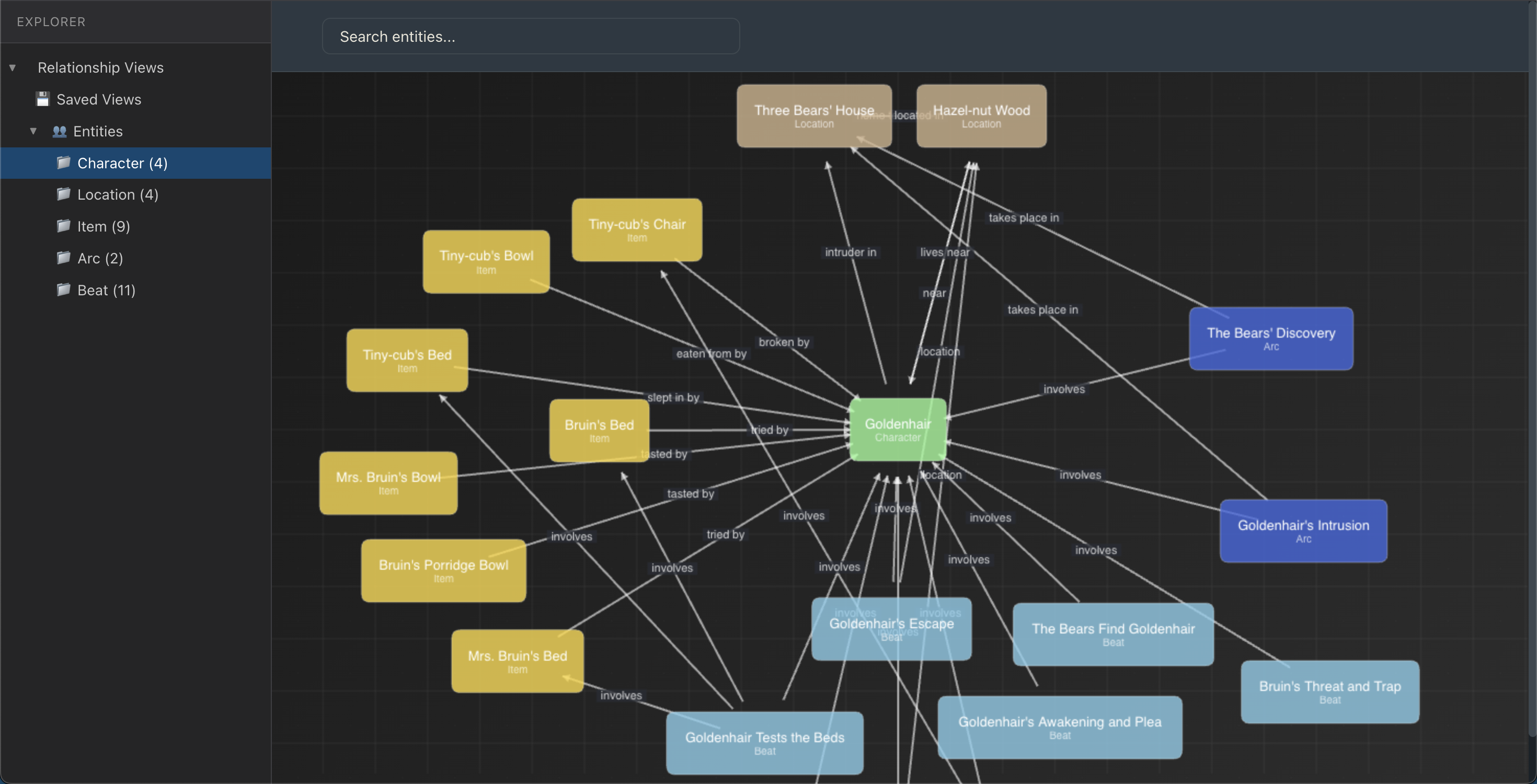Select the Hazel-nut Wood location node
Screen dimensions: 1537x784
980,115
